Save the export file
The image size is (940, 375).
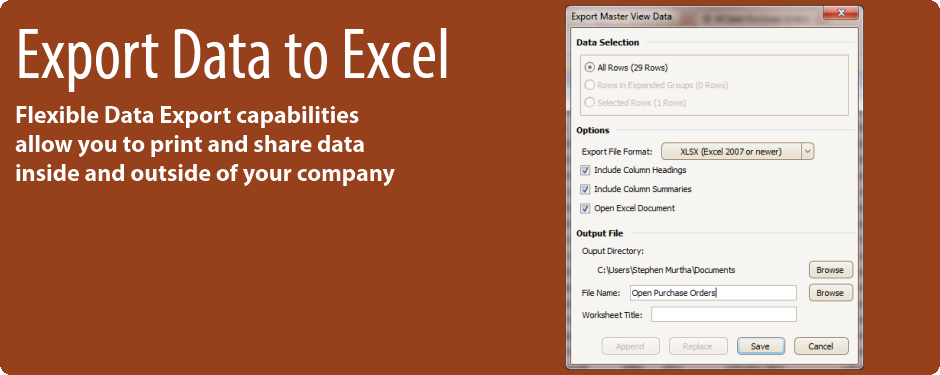click(760, 346)
